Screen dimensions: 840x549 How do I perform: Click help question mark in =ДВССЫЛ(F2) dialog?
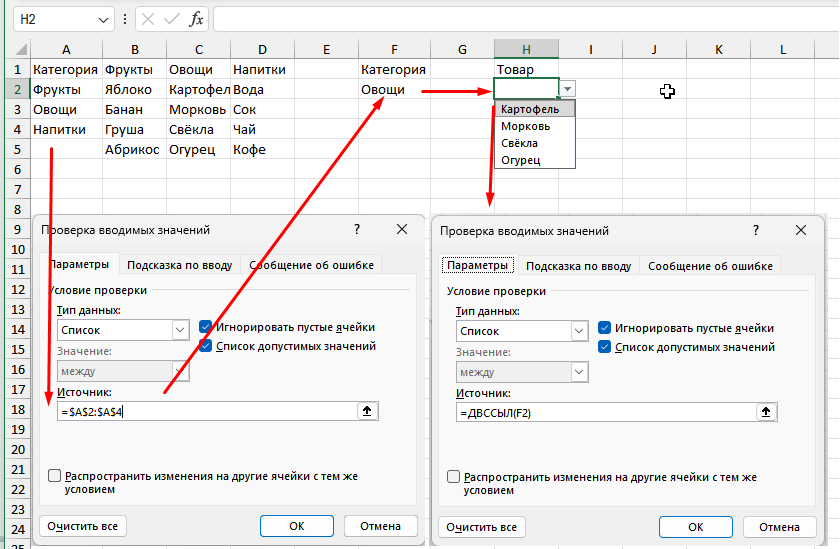pyautogui.click(x=755, y=230)
